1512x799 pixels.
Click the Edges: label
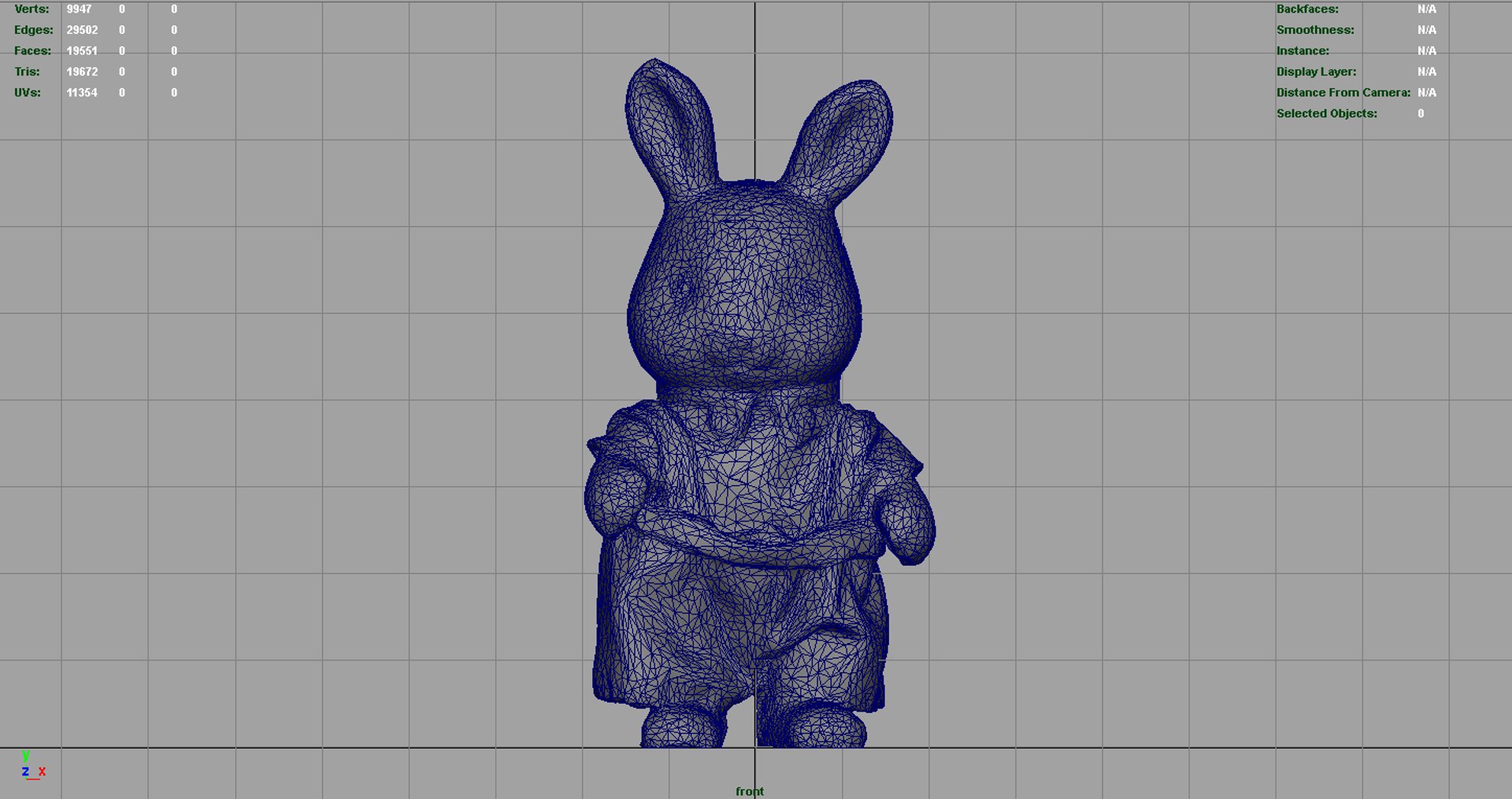34,30
